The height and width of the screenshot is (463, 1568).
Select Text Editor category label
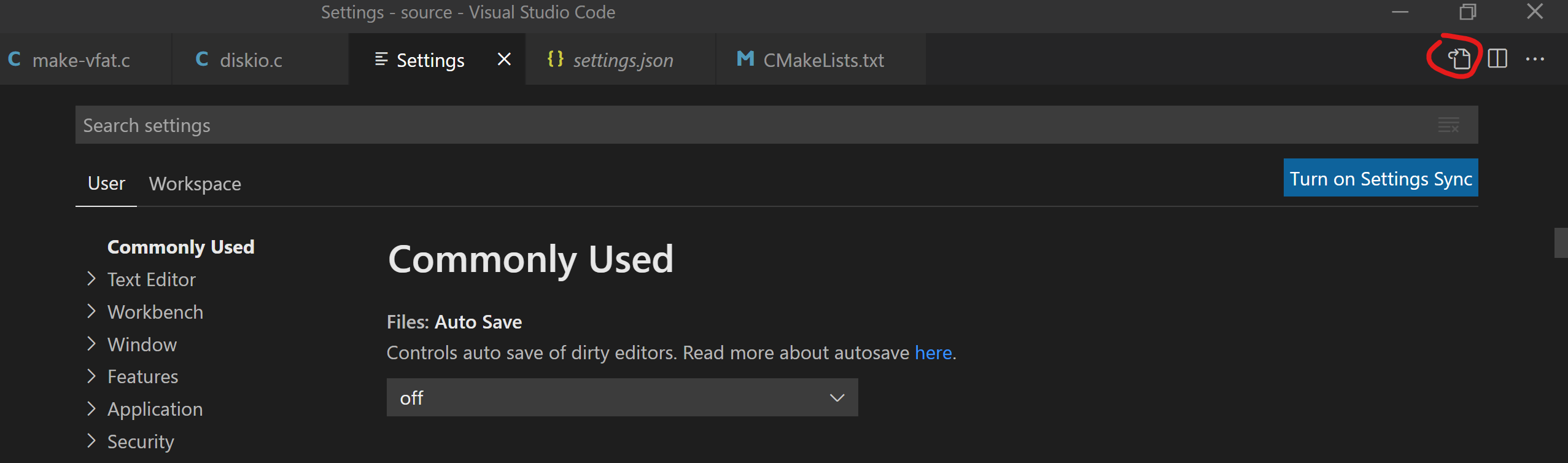152,279
